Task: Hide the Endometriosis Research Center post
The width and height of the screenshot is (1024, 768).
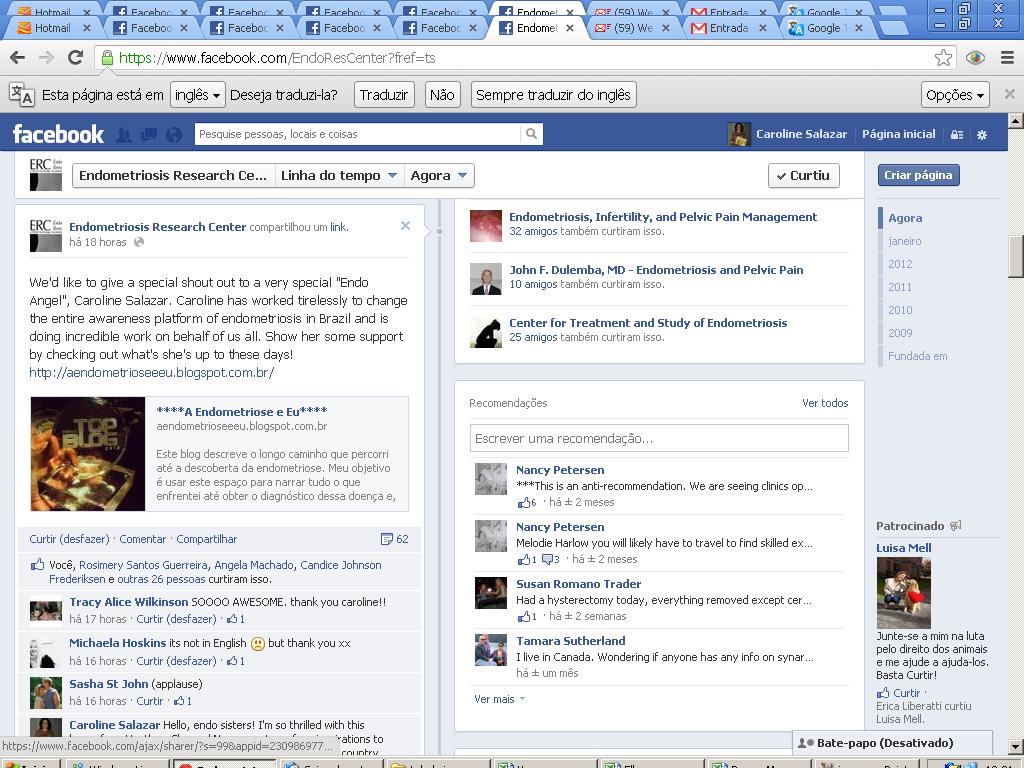Action: coord(405,225)
